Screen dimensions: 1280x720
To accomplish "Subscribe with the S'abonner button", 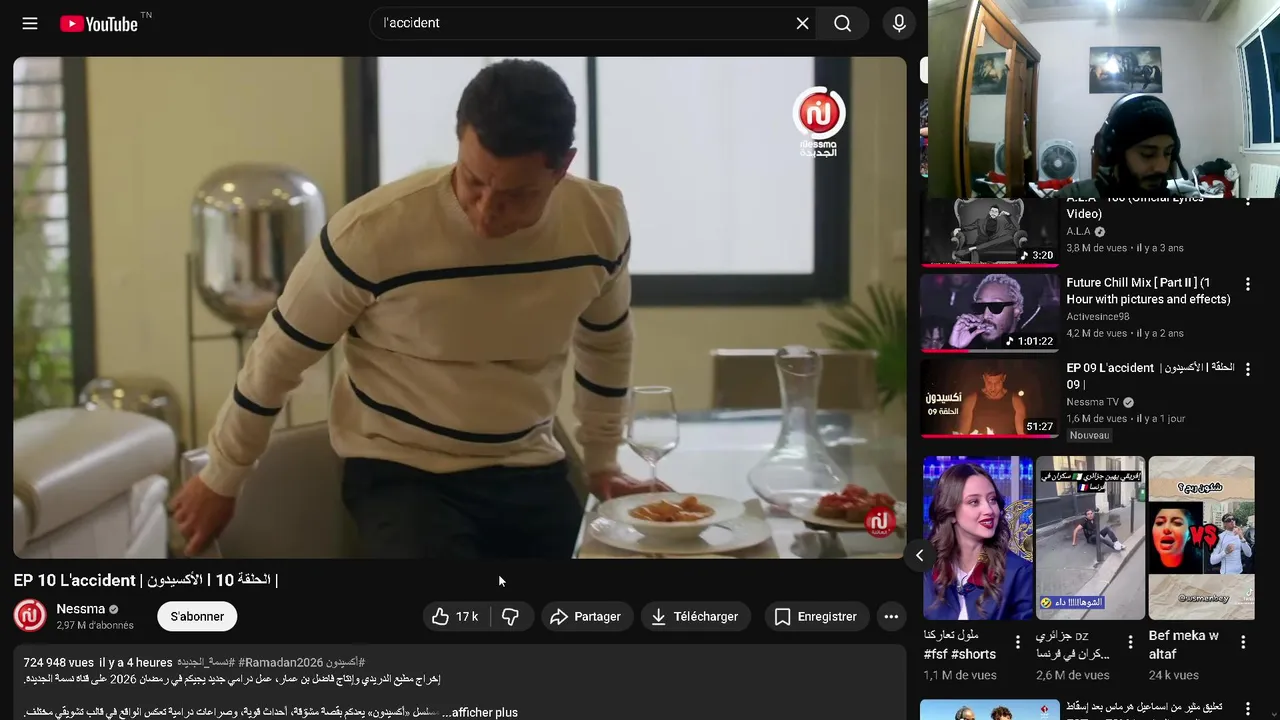I will [x=197, y=617].
